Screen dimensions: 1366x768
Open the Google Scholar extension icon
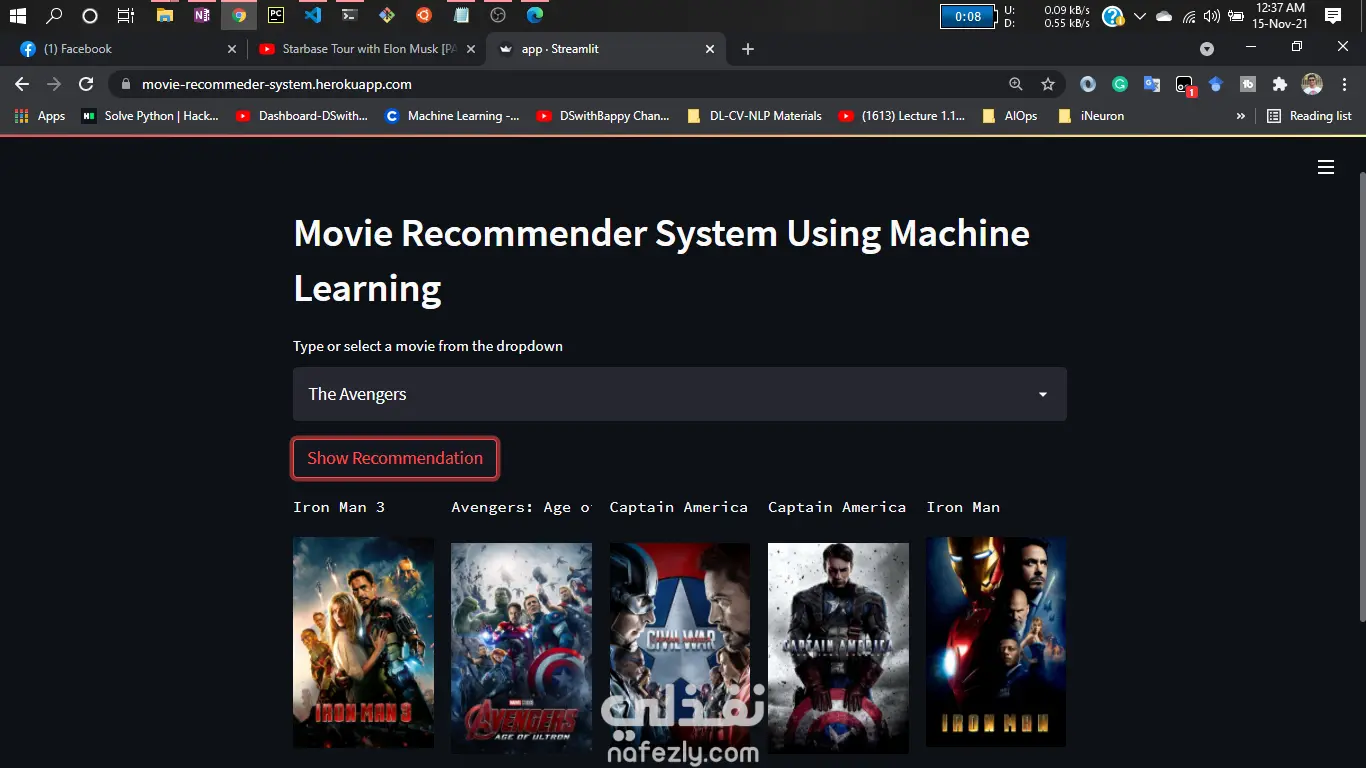click(1216, 85)
